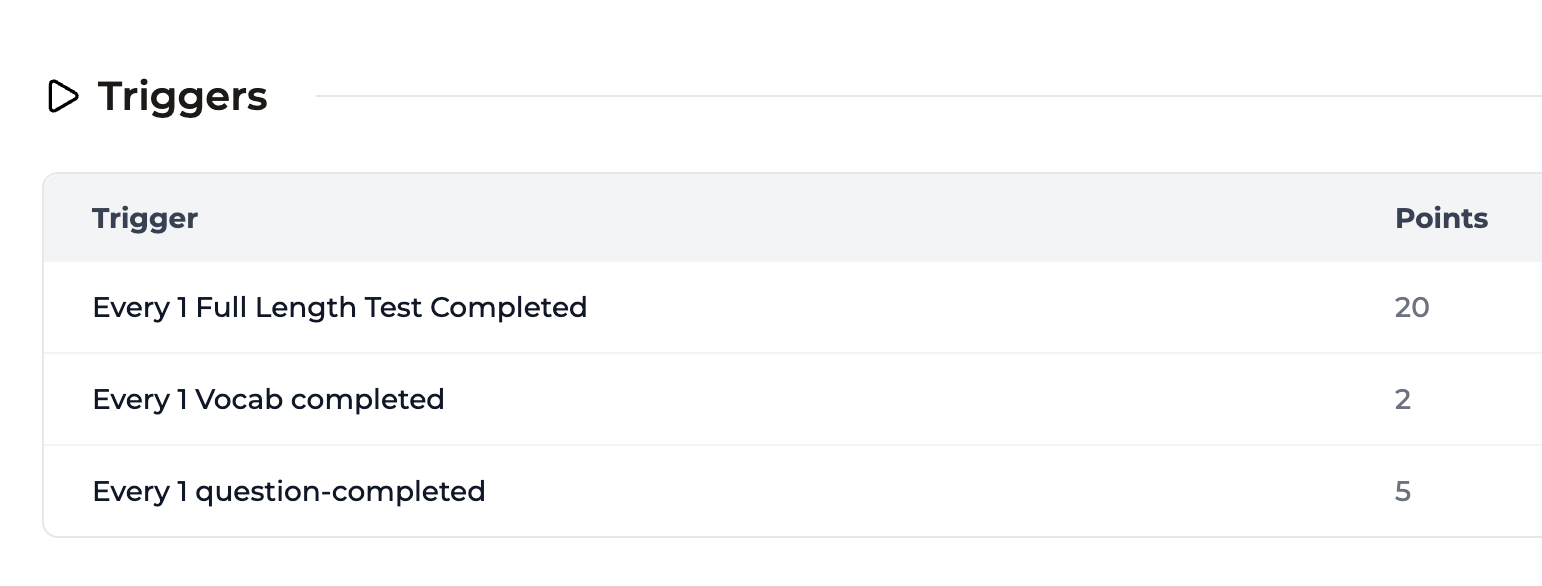Click the Trigger column header
This screenshot has height=586, width=1542.
click(x=144, y=218)
